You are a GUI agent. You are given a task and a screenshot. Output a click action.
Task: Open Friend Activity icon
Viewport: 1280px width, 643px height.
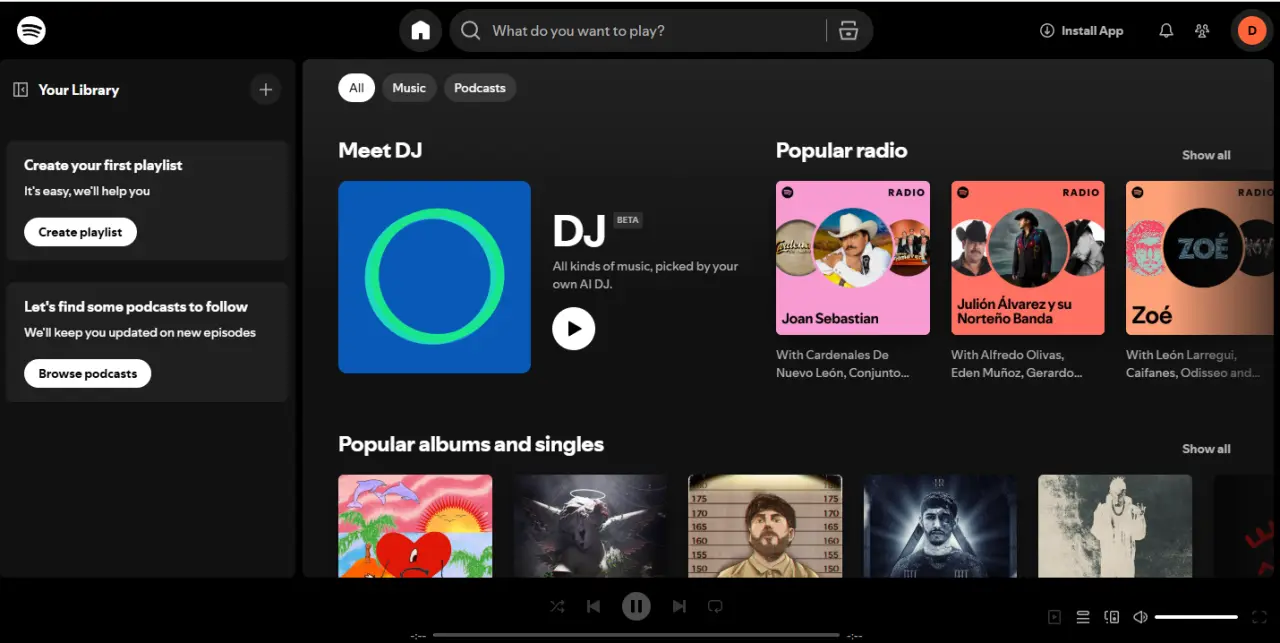(x=1202, y=31)
